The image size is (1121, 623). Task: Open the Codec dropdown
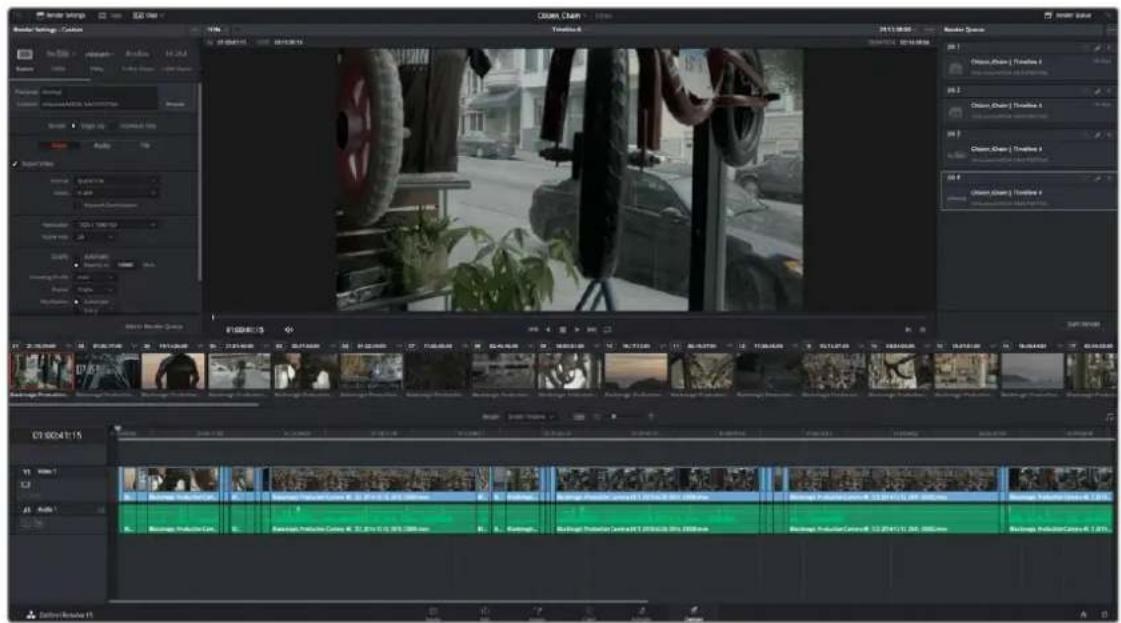[116, 193]
